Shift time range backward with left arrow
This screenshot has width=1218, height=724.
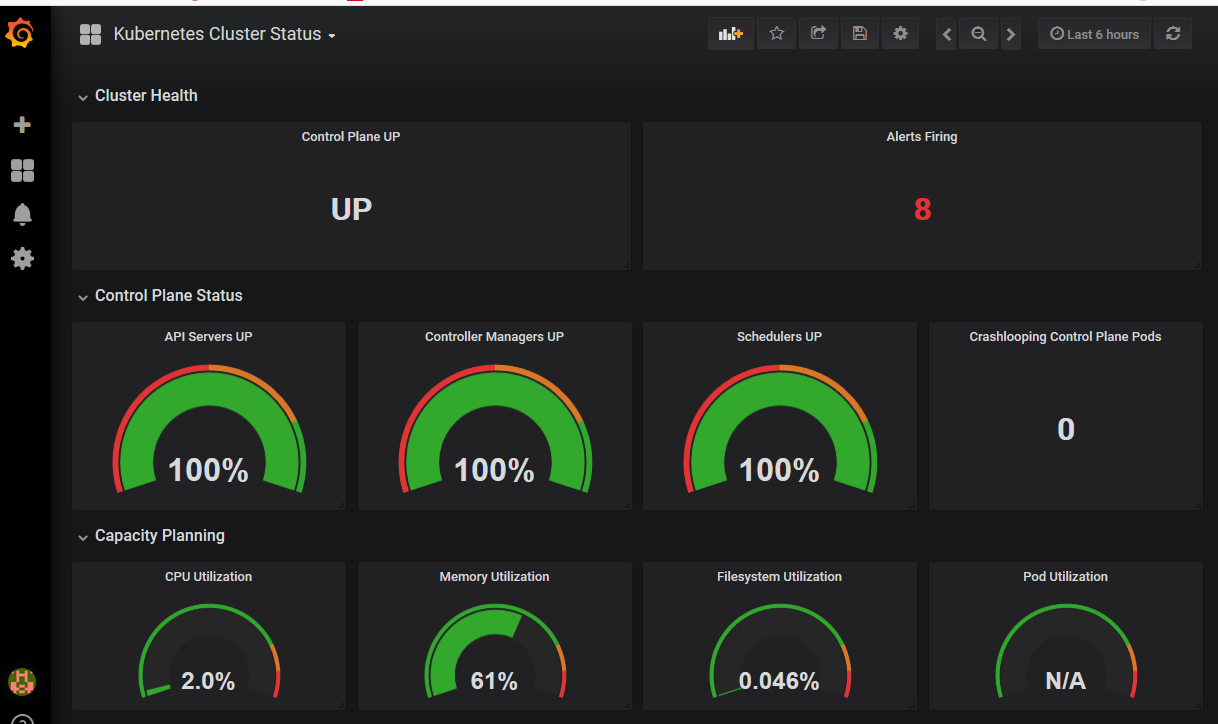click(x=947, y=35)
